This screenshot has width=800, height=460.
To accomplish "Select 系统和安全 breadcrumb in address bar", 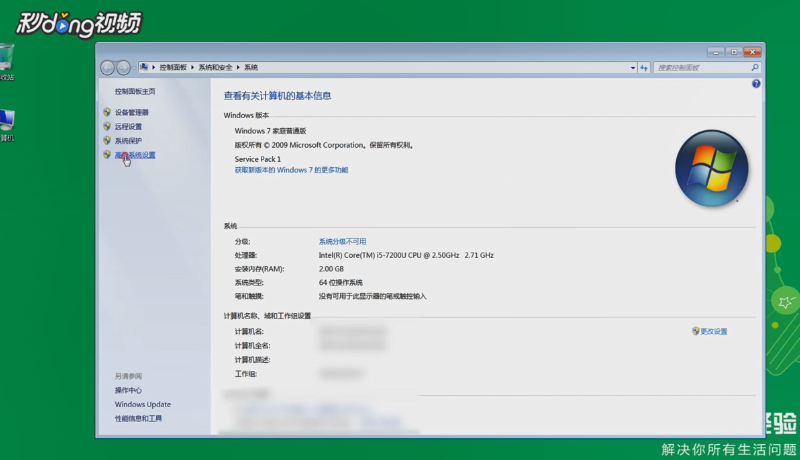I will click(215, 67).
